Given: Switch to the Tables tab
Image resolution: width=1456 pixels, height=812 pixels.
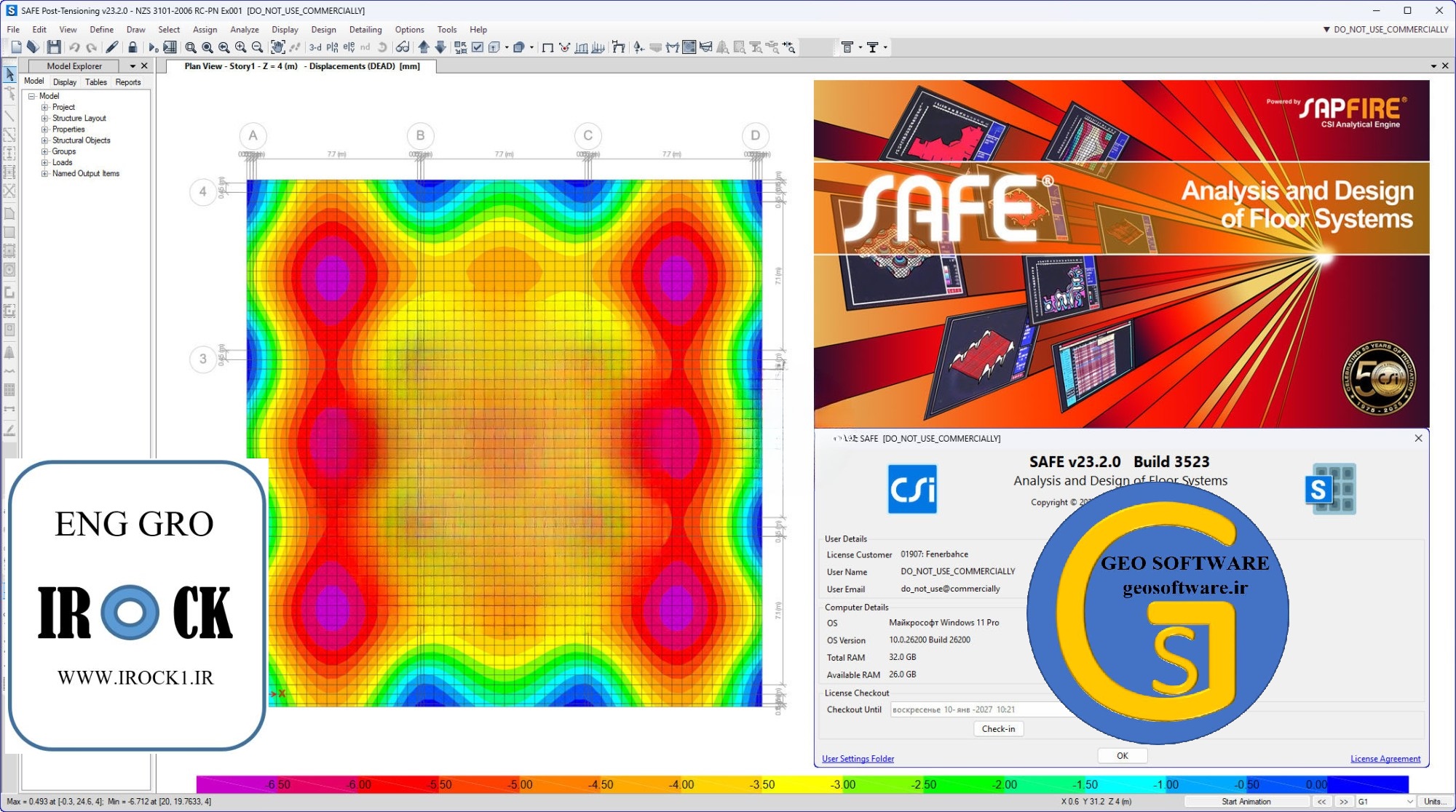Looking at the screenshot, I should pos(95,82).
